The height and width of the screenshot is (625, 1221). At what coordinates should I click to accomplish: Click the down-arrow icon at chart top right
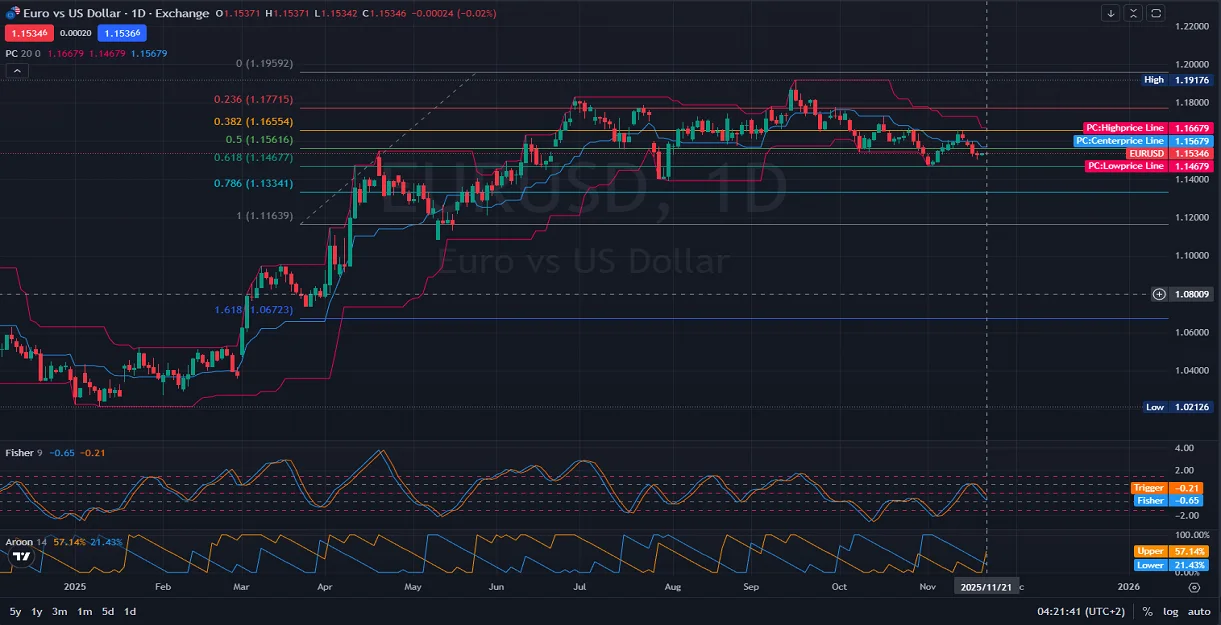[x=1111, y=13]
